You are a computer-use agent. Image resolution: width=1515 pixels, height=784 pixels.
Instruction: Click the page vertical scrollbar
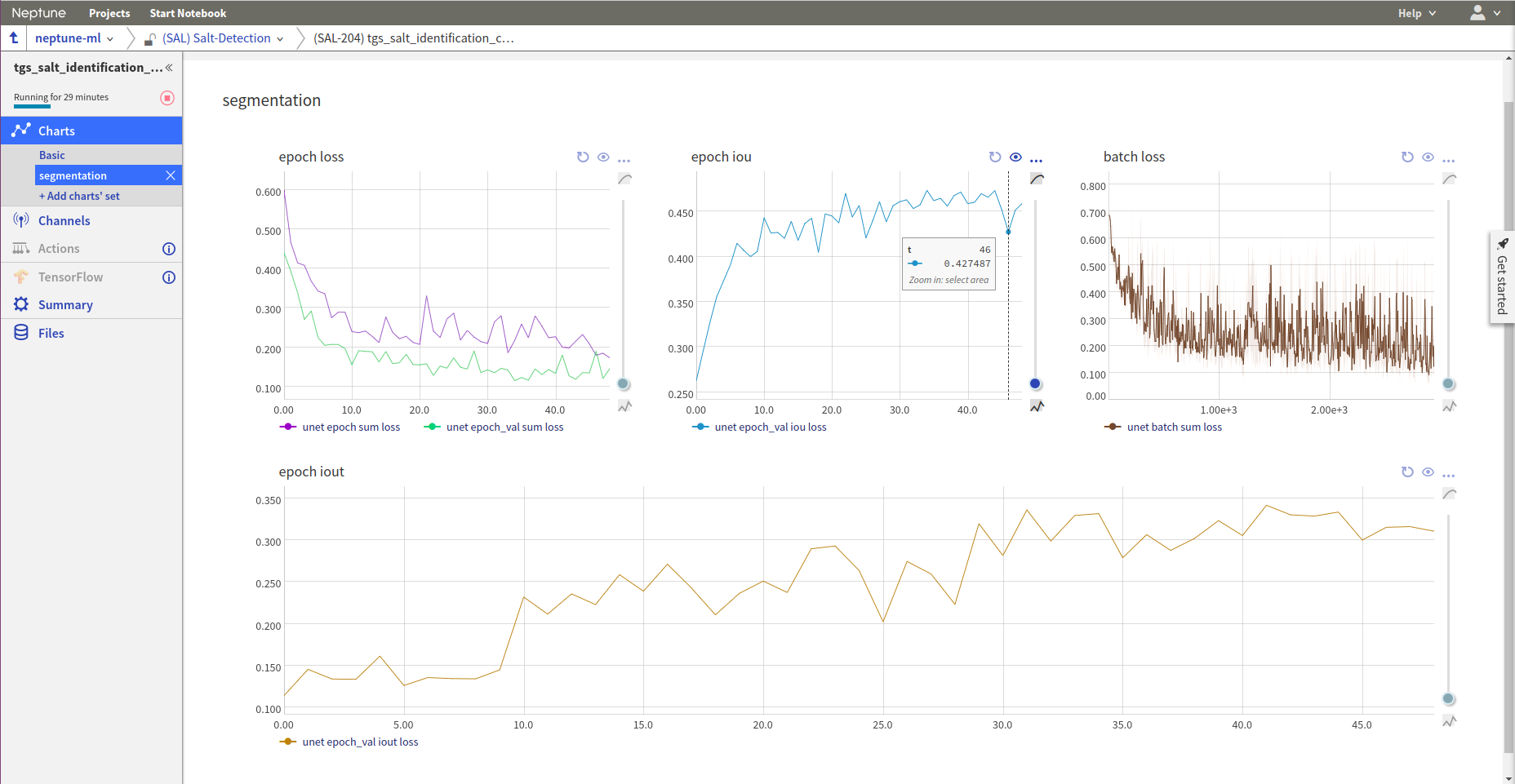pos(1508,428)
